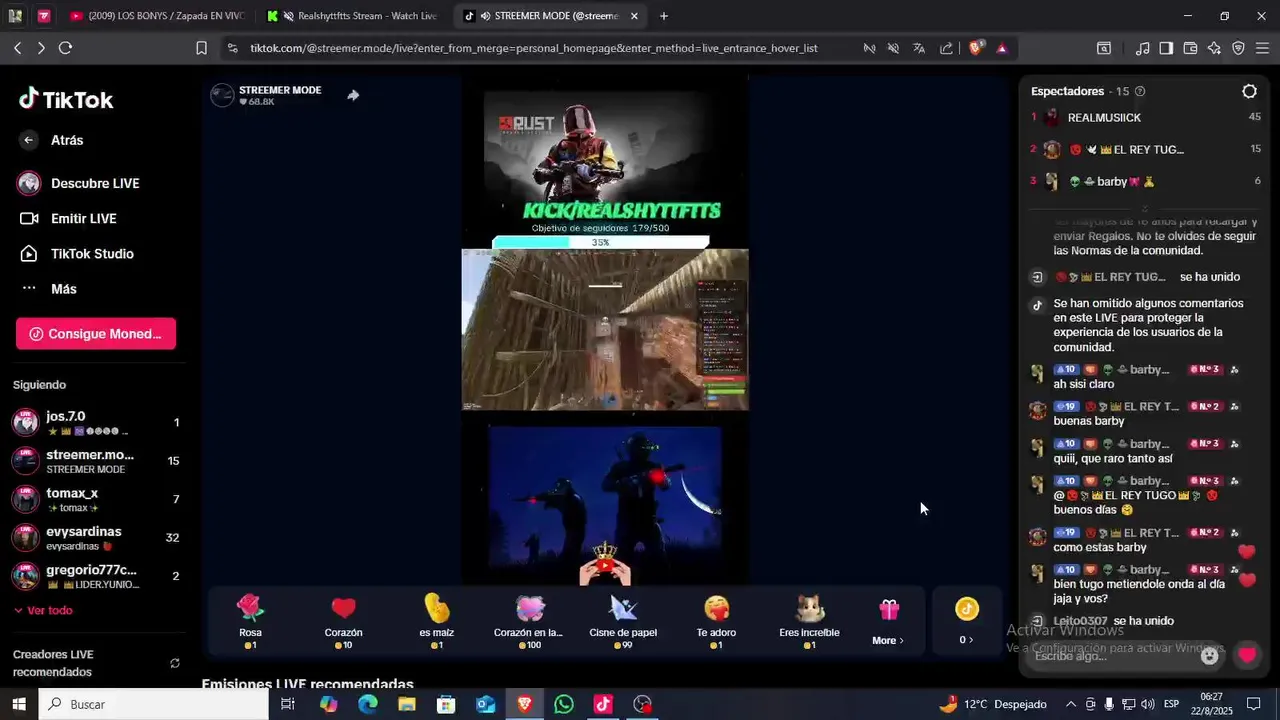Click the browser forward button

41,48
